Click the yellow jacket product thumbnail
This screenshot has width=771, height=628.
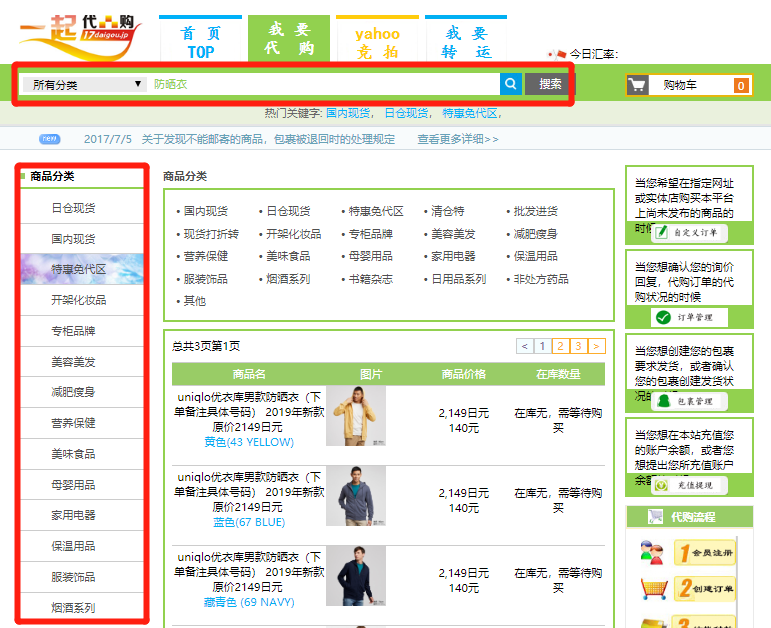coord(356,416)
